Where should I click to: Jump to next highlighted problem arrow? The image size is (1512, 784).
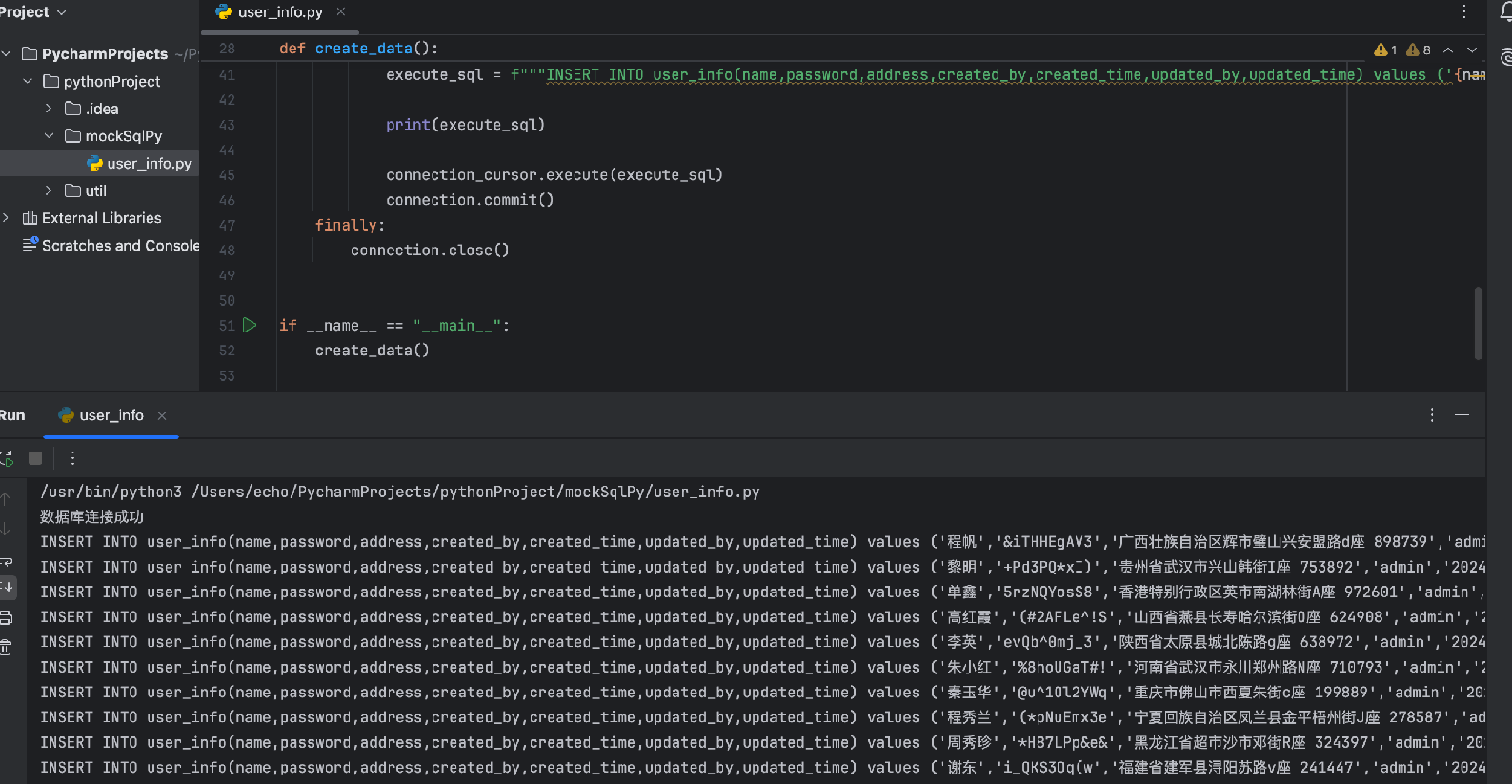coord(1472,50)
